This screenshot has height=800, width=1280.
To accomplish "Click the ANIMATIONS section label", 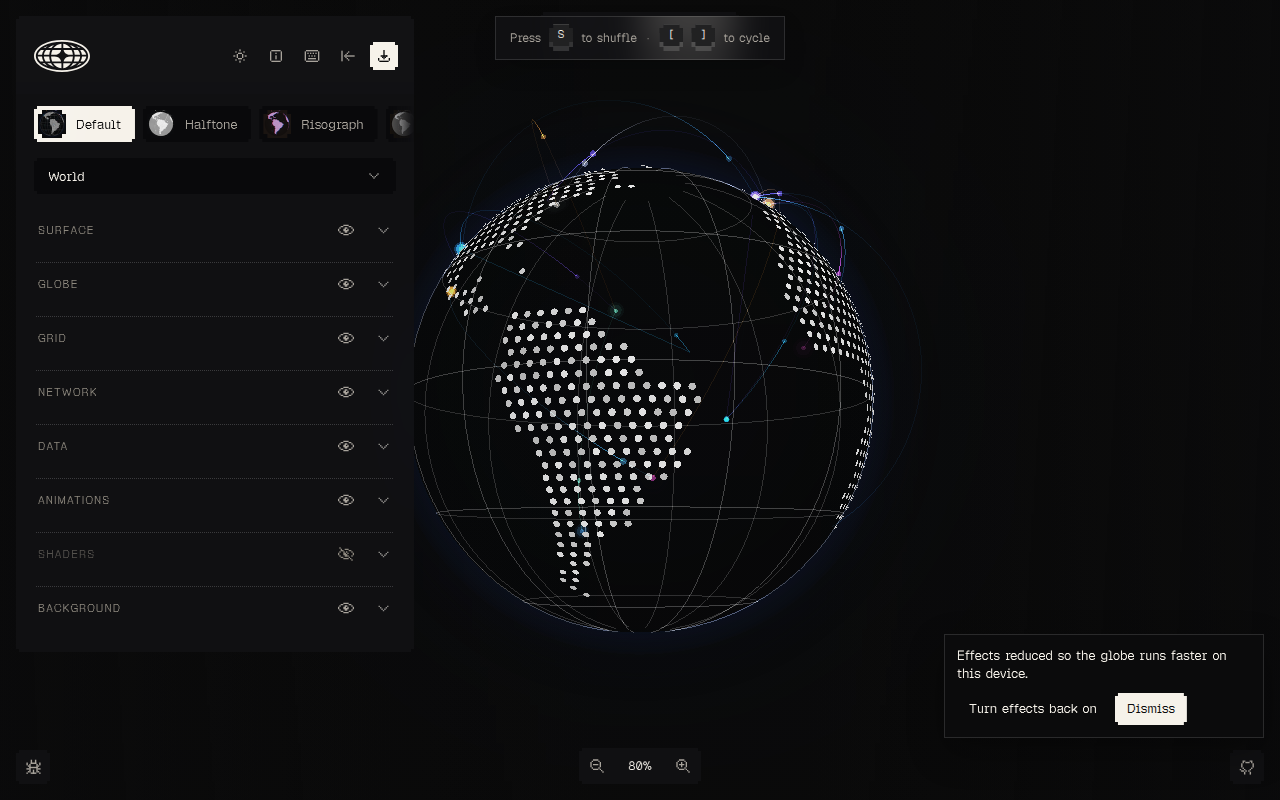I will point(74,500).
